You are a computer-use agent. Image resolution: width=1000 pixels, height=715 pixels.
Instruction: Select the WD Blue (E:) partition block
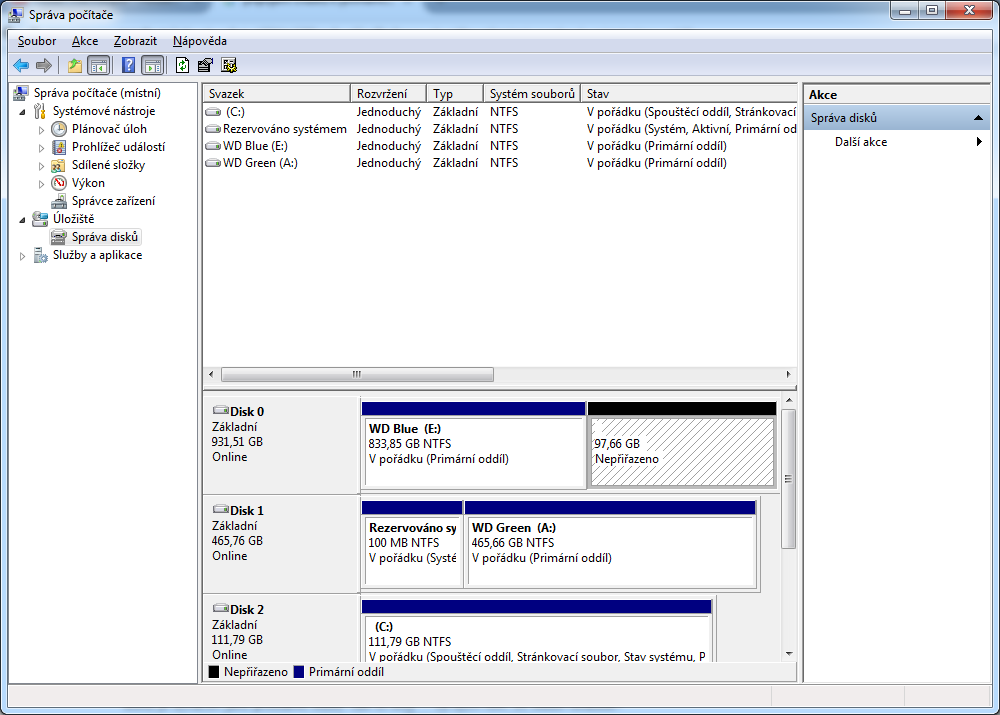[x=473, y=445]
